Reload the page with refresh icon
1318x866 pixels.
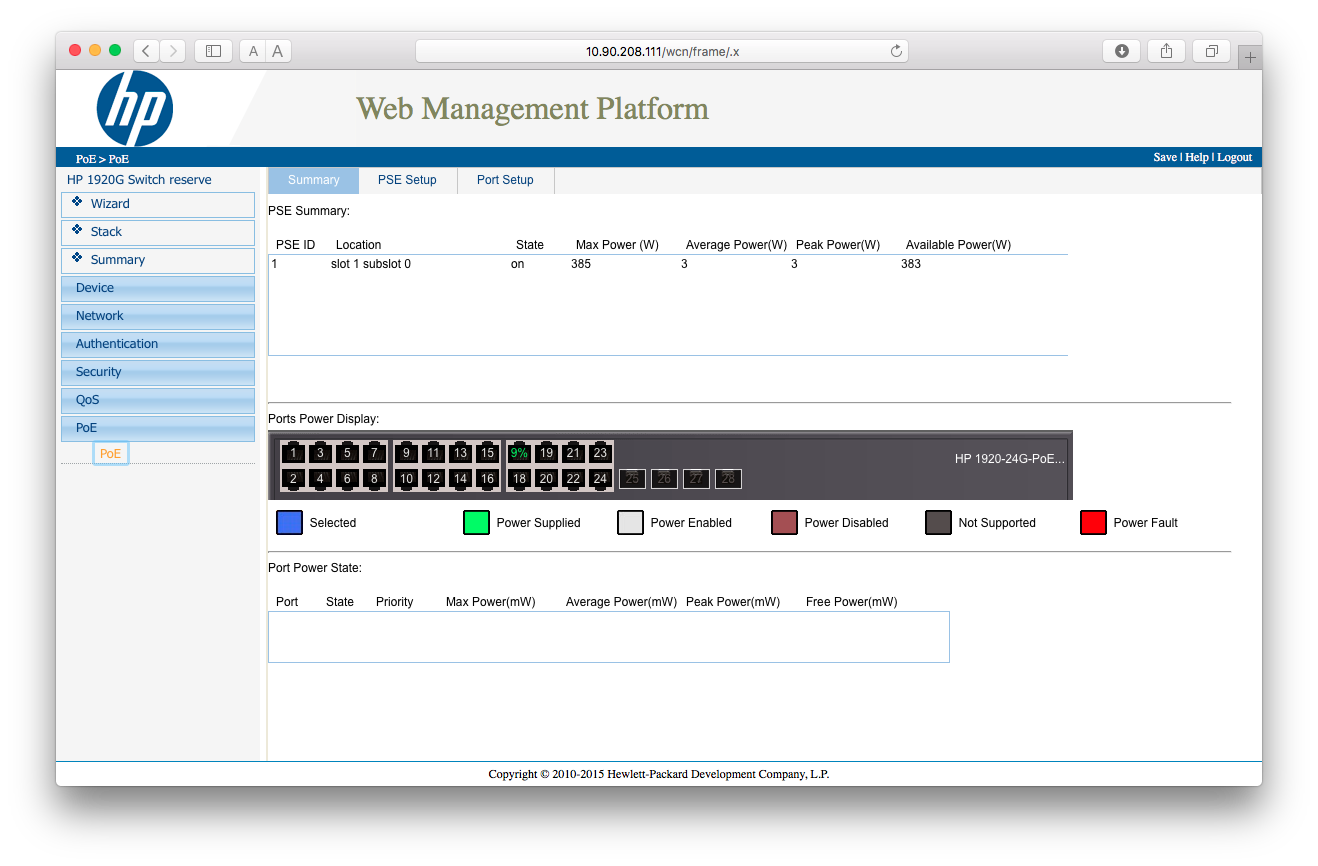tap(896, 51)
